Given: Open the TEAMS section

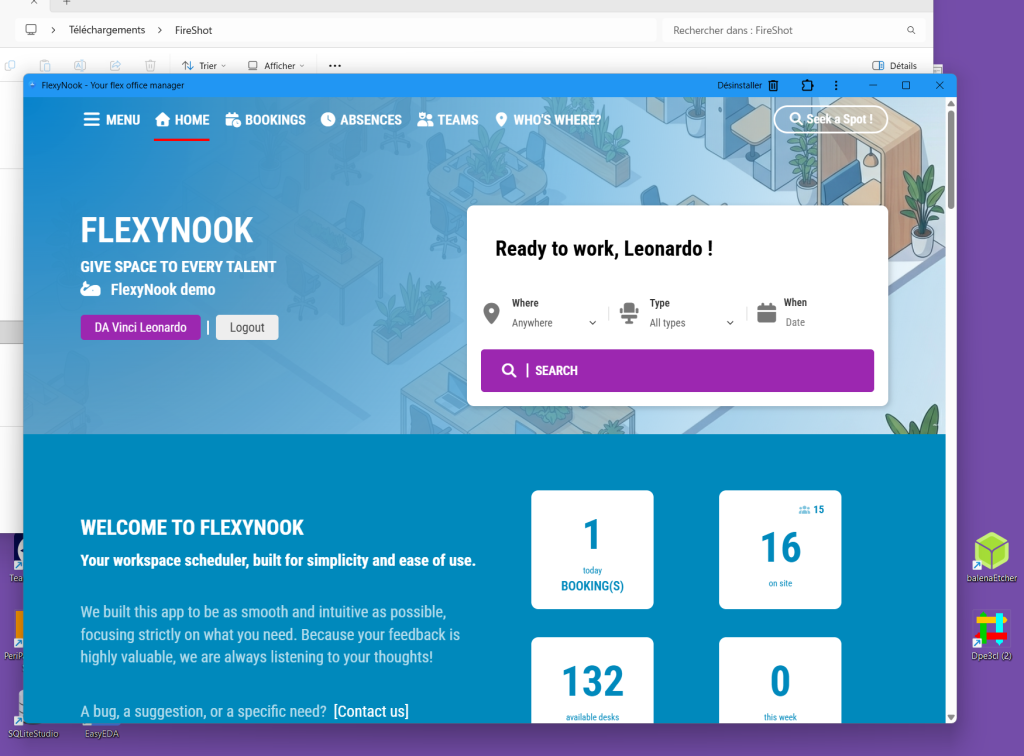Looking at the screenshot, I should coord(448,119).
